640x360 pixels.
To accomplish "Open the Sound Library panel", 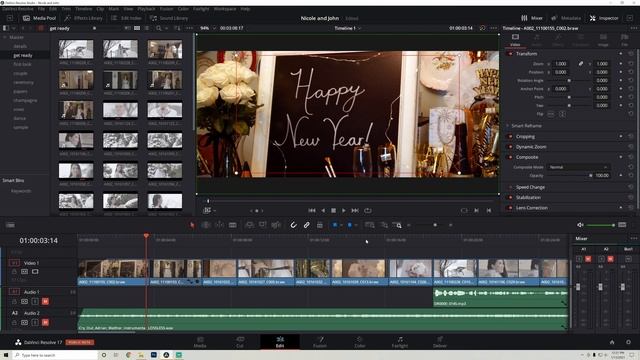I will (x=169, y=18).
